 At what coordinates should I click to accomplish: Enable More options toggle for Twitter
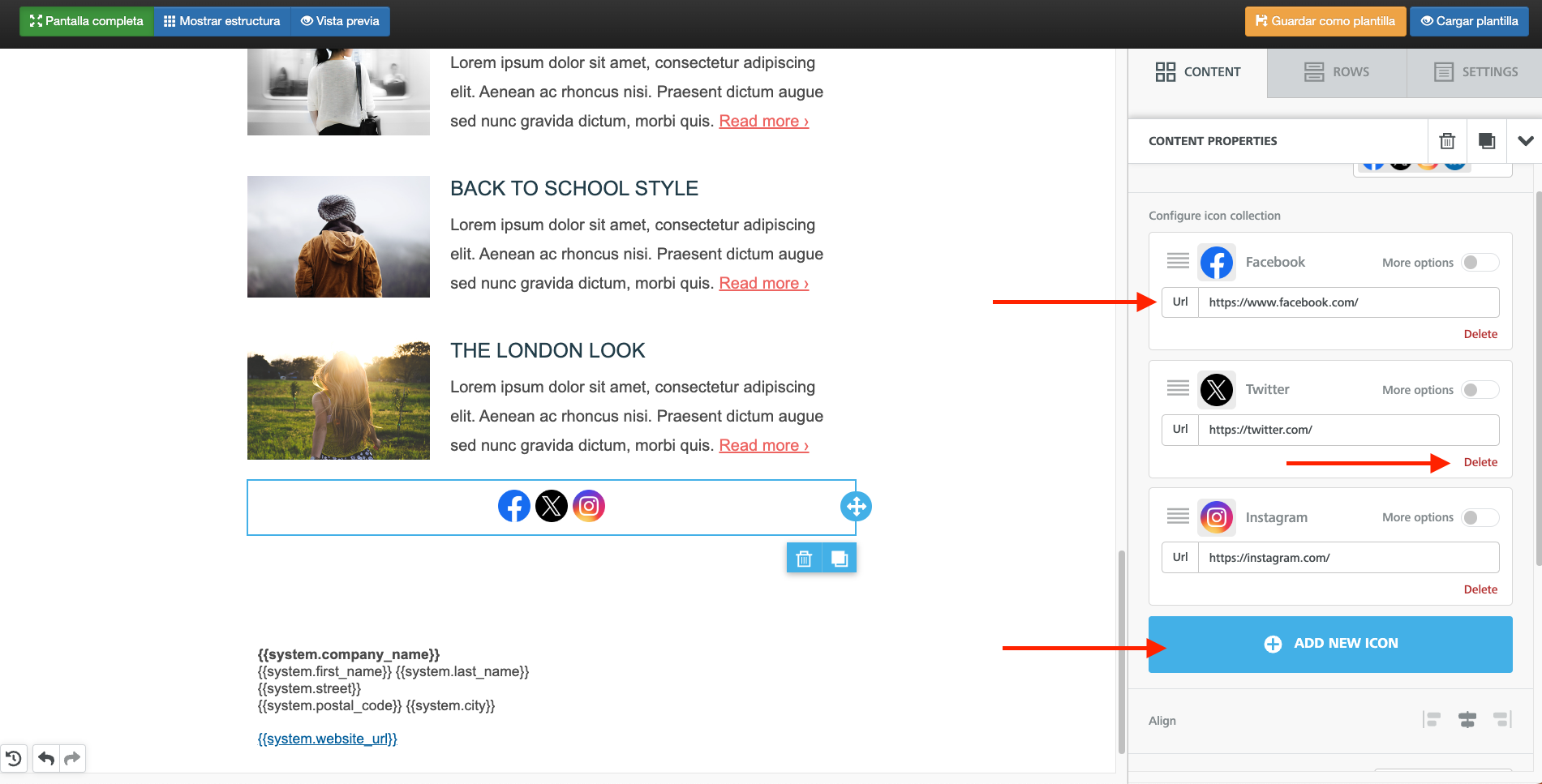coord(1480,390)
